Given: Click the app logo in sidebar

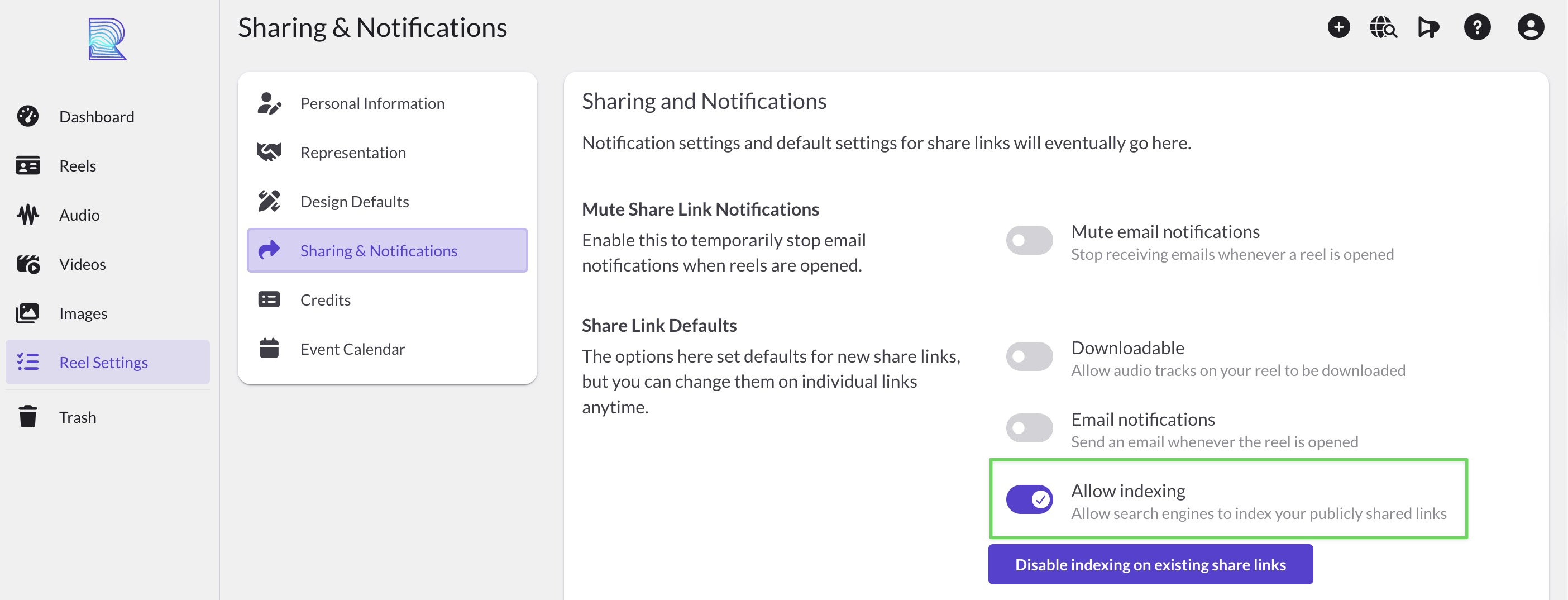Looking at the screenshot, I should pyautogui.click(x=107, y=40).
